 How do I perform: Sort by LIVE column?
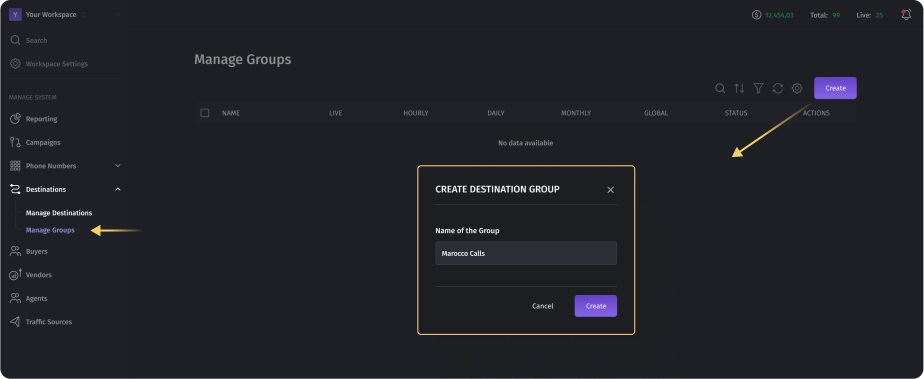pos(336,113)
